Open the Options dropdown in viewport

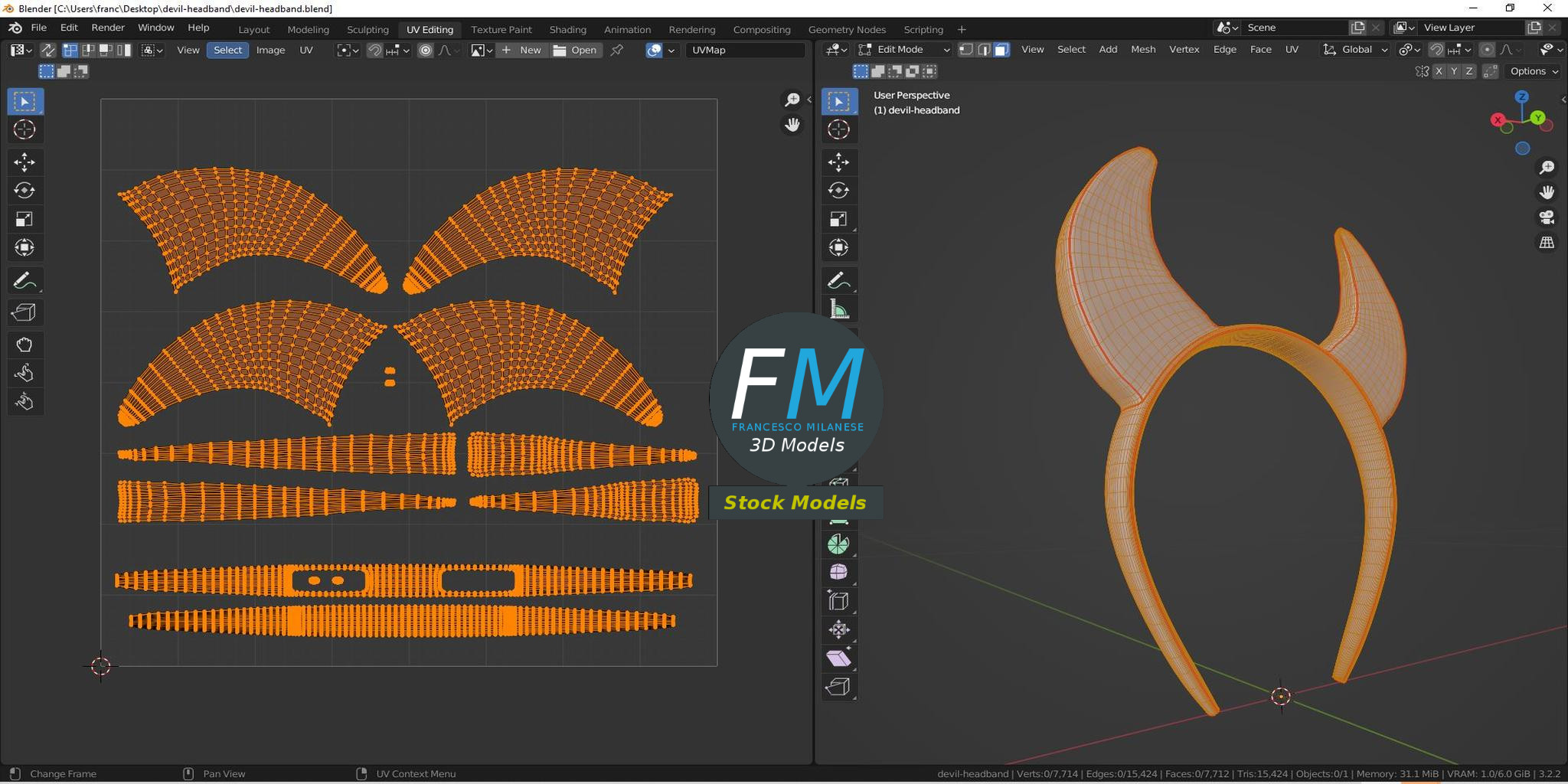click(x=1534, y=71)
